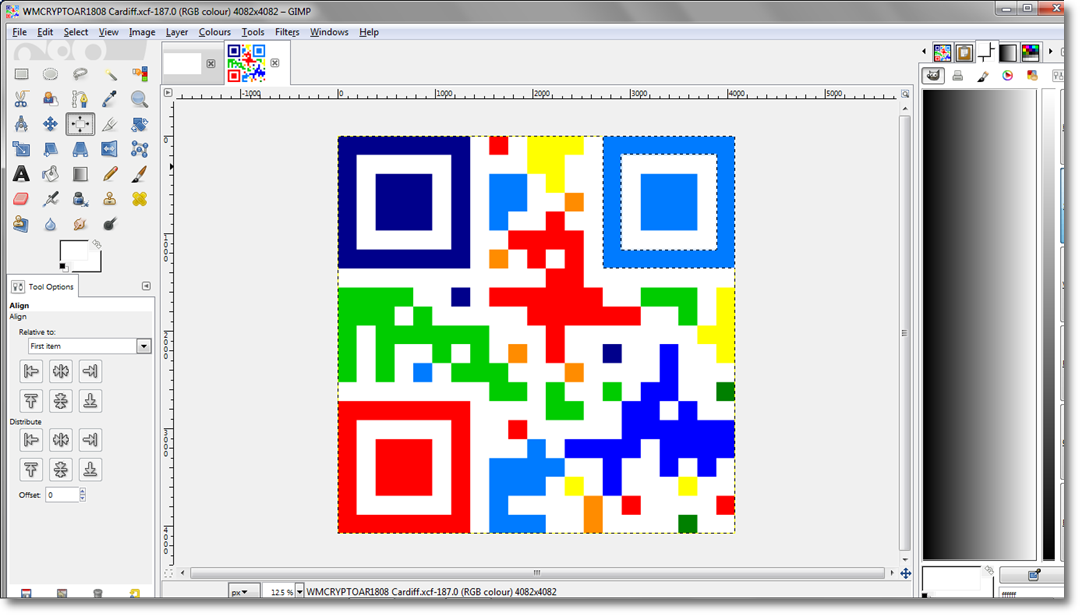Choose the Paths pen tool

point(80,99)
